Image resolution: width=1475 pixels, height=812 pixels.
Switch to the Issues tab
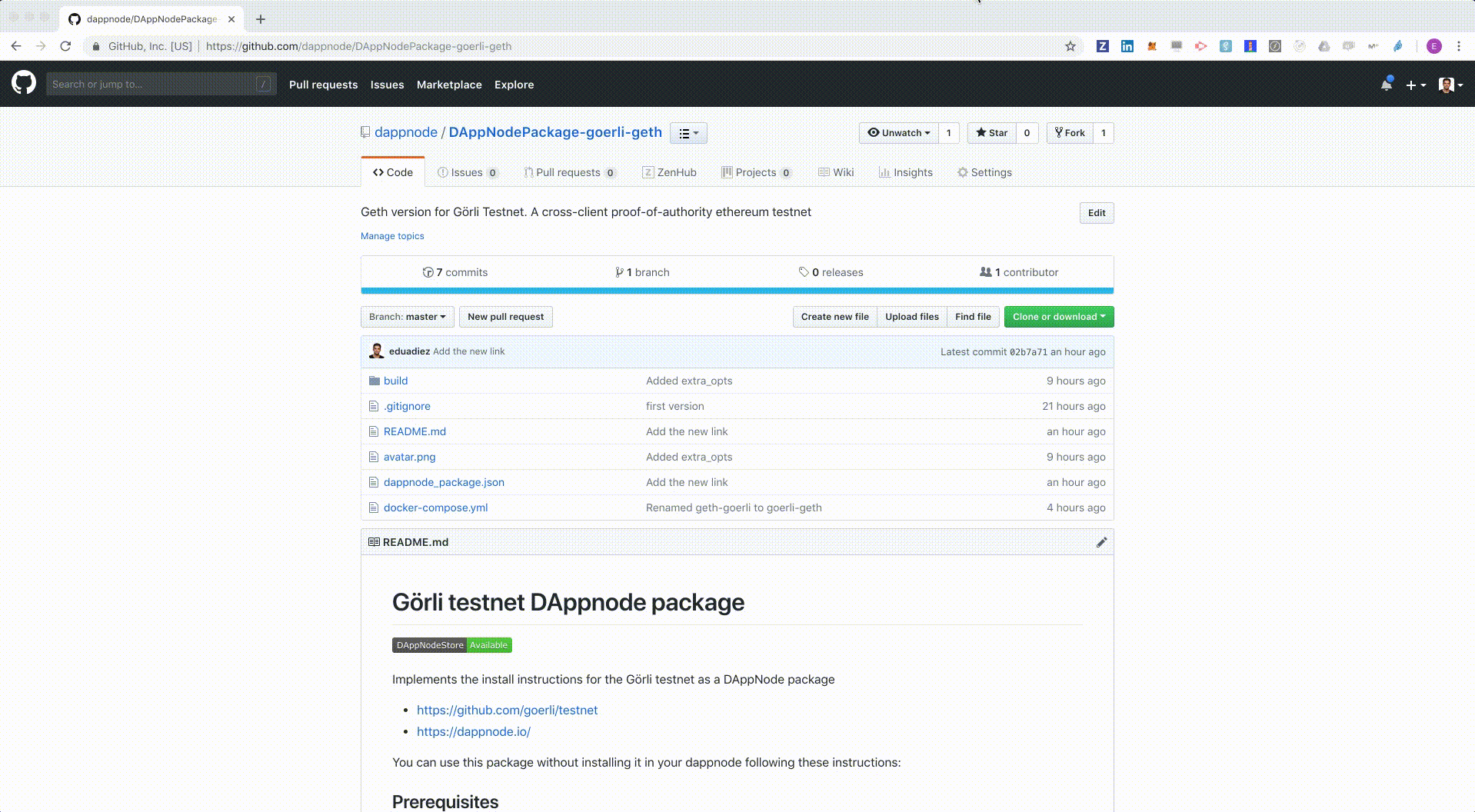tap(468, 172)
